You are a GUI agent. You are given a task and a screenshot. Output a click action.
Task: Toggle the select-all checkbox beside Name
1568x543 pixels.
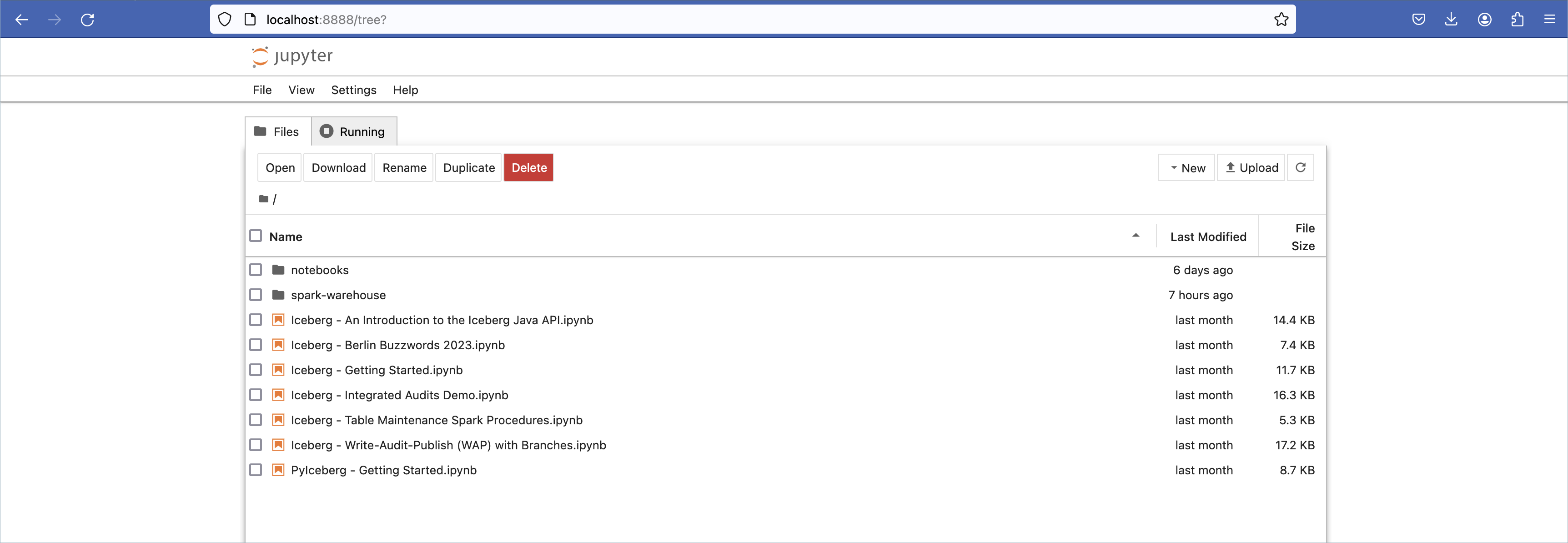point(256,236)
